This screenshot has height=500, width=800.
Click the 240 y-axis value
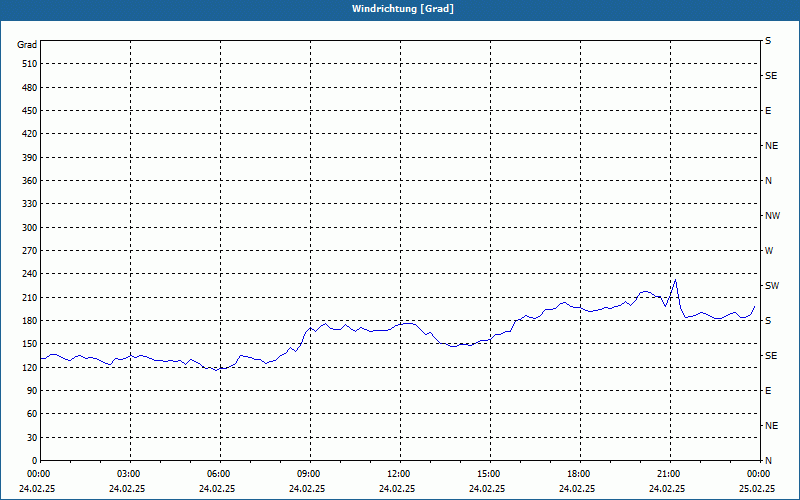pos(30,274)
